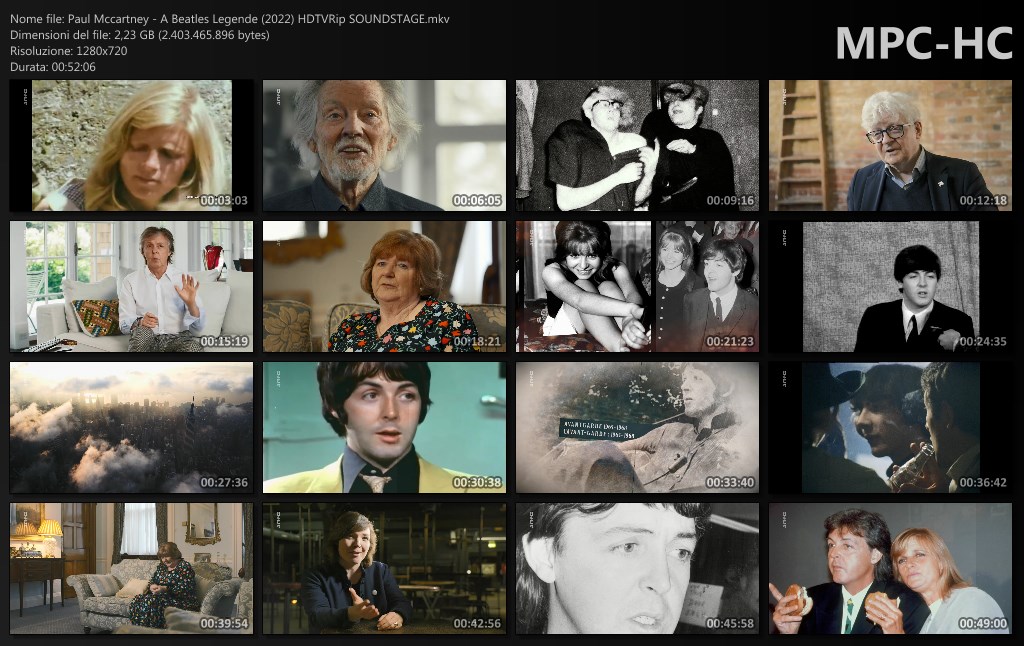
Task: Open the thumbnail stamped 00:03:03
Action: coord(131,146)
